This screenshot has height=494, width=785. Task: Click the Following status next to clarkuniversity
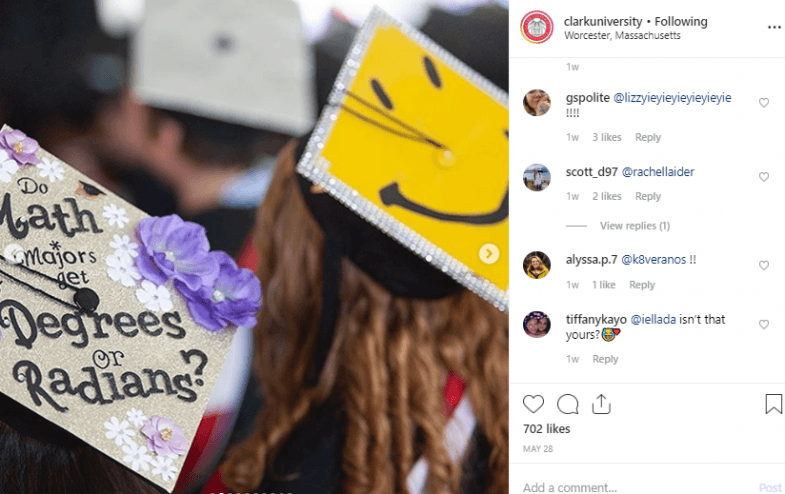[x=681, y=22]
